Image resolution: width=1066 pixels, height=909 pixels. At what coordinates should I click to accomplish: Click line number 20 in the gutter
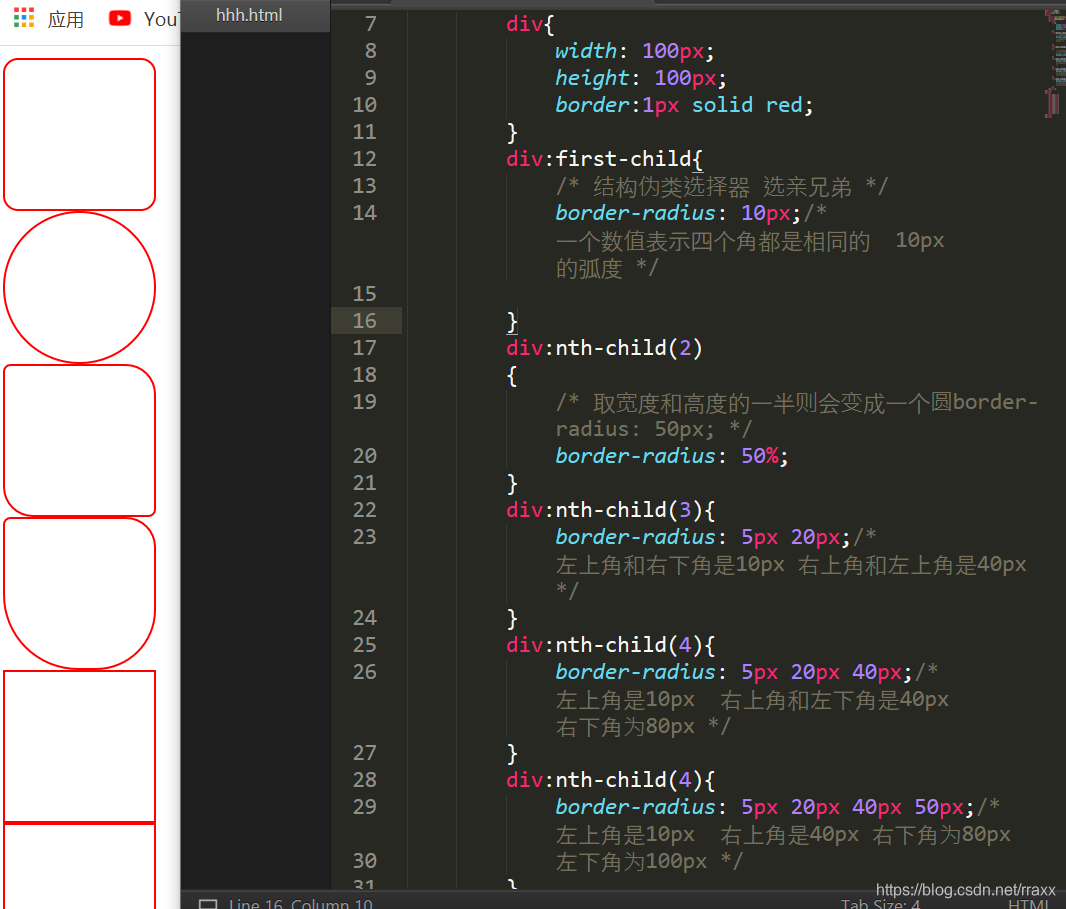coord(364,456)
